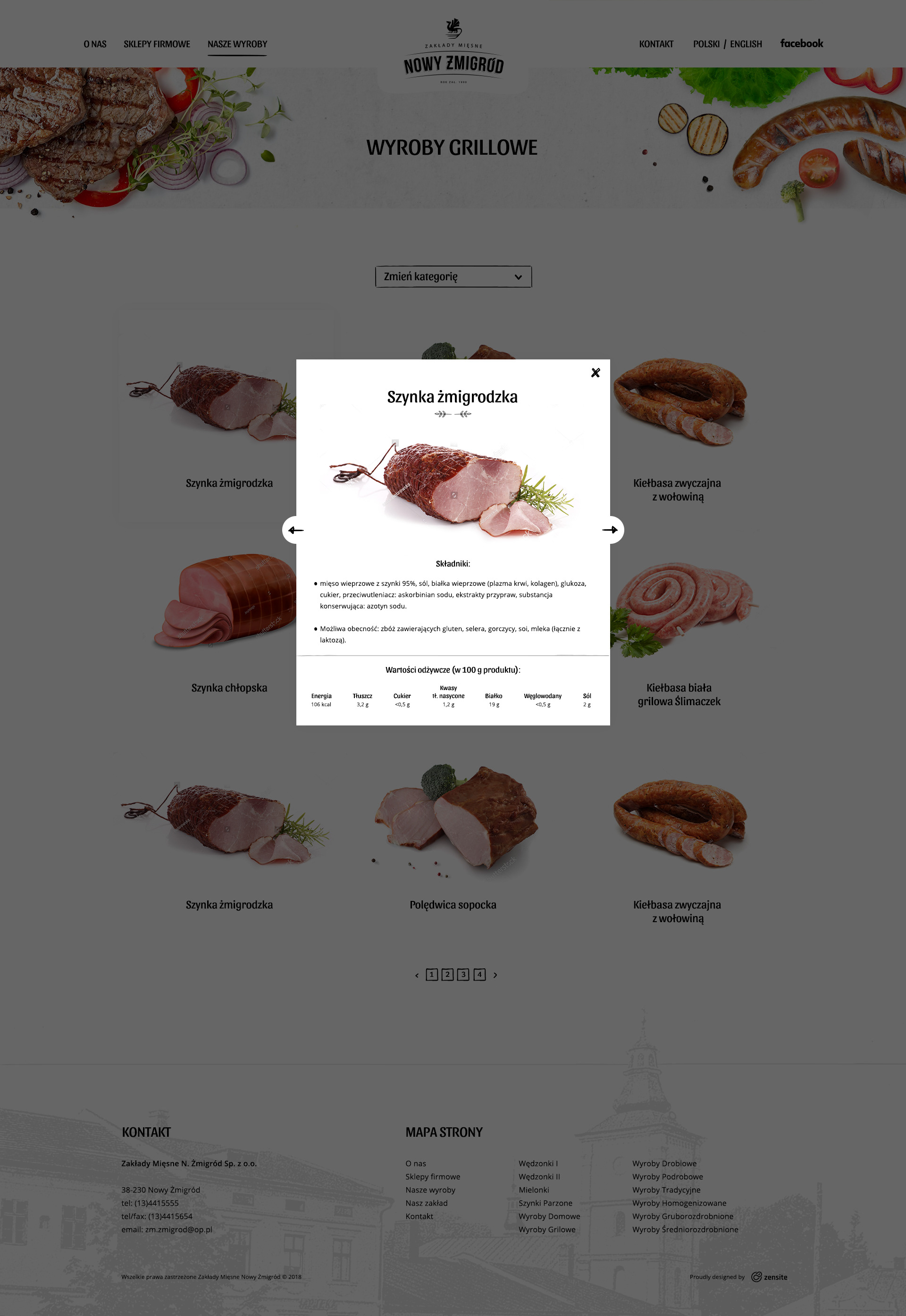This screenshot has height=1316, width=906.
Task: Close the Szynka żmigrodzka product popup
Action: click(x=596, y=373)
